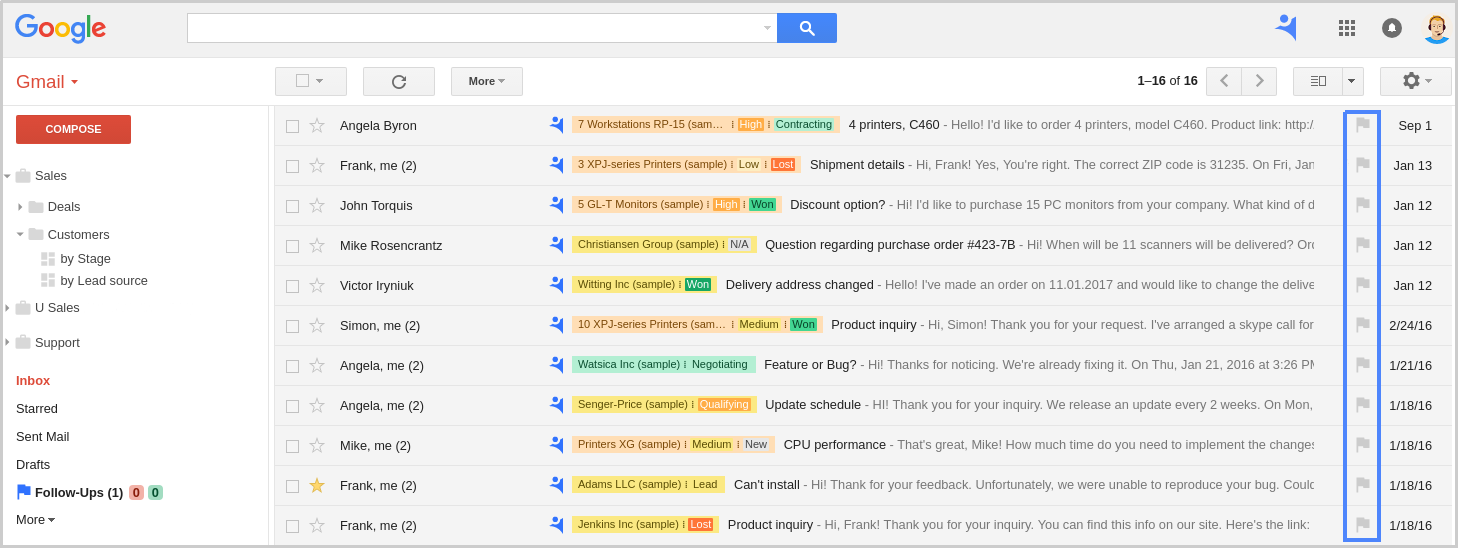Flag the Delivery address changed email
This screenshot has width=1458, height=548.
point(1362,285)
